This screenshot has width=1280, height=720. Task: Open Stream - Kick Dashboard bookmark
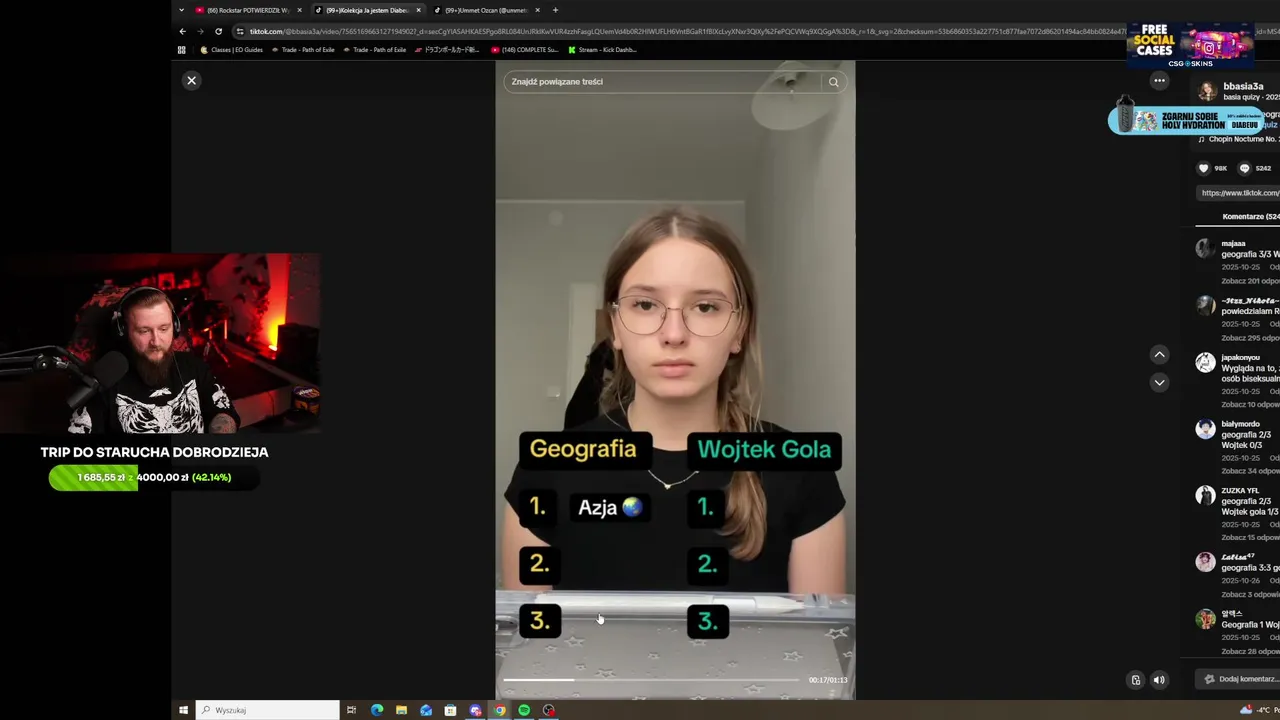602,49
